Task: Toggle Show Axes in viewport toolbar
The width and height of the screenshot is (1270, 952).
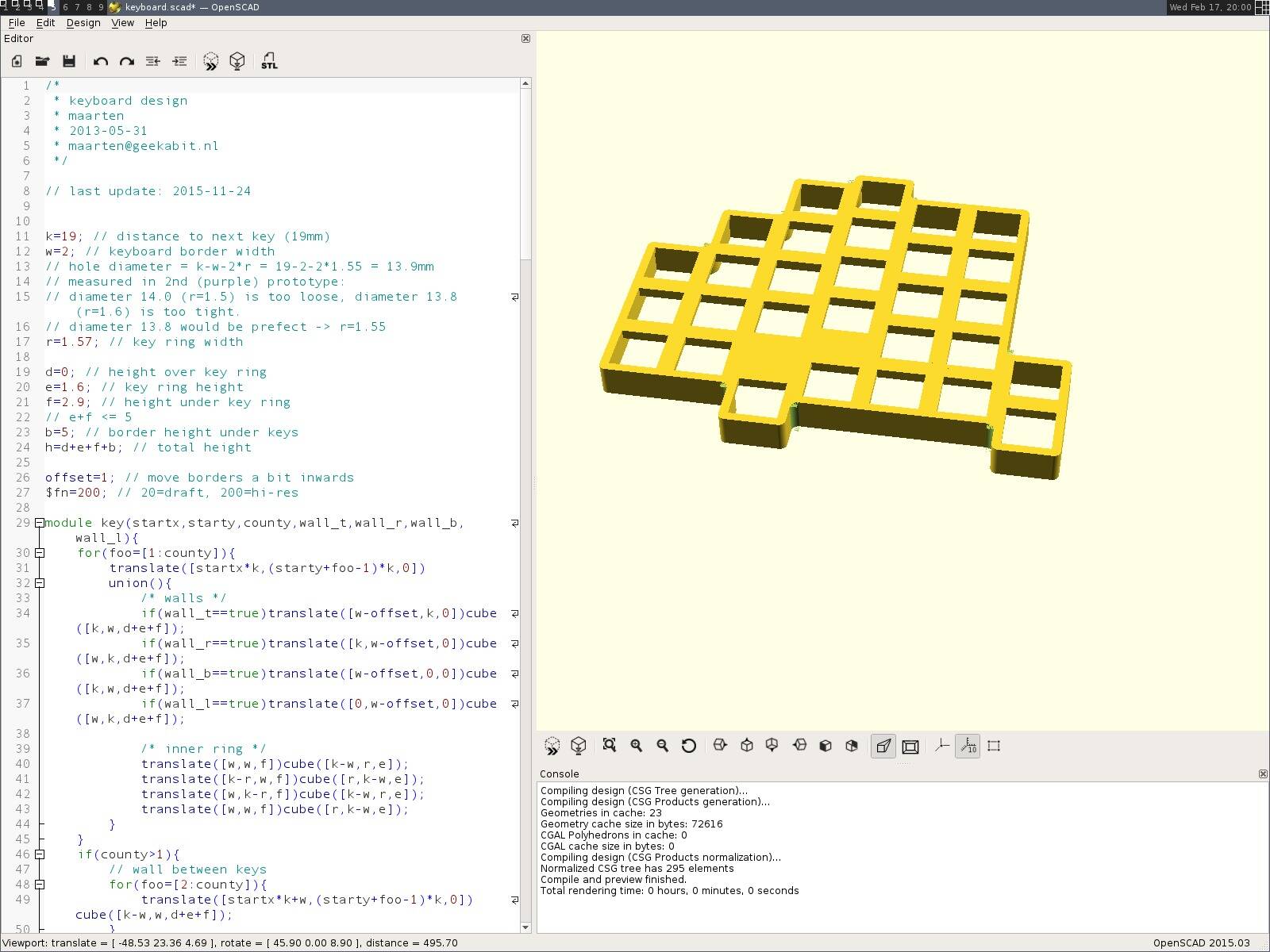Action: pyautogui.click(x=941, y=745)
